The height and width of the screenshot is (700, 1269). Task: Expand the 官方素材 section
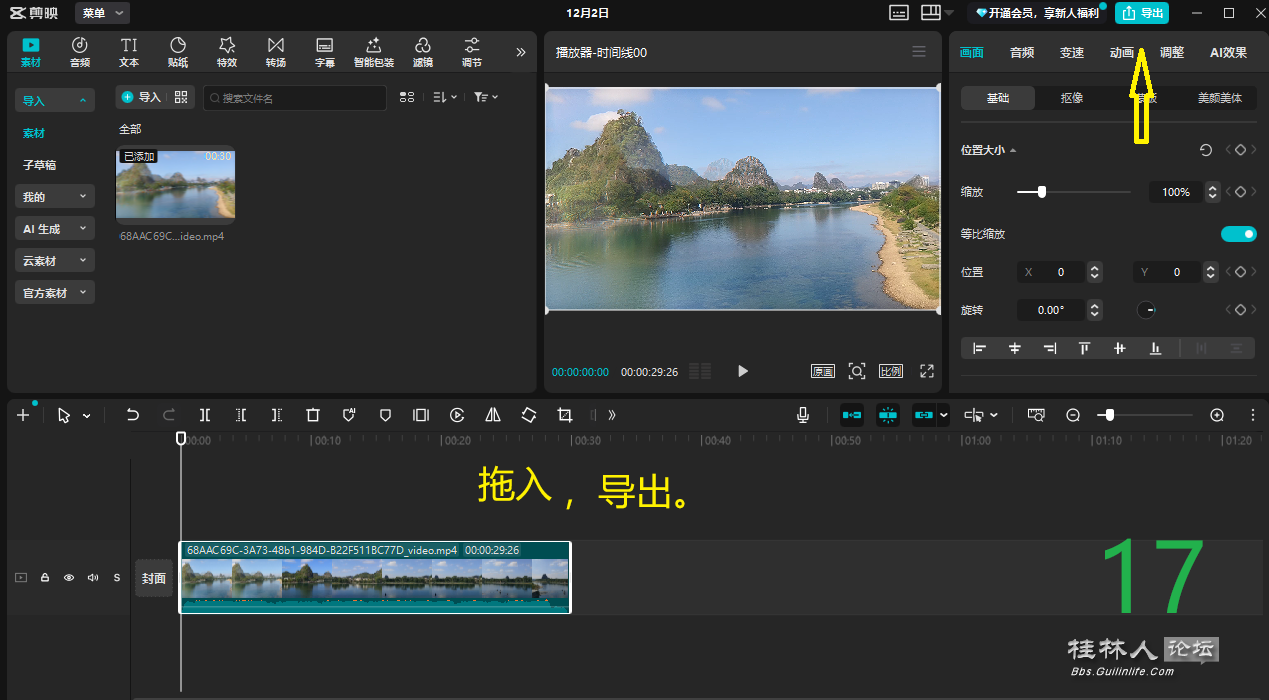coord(55,293)
